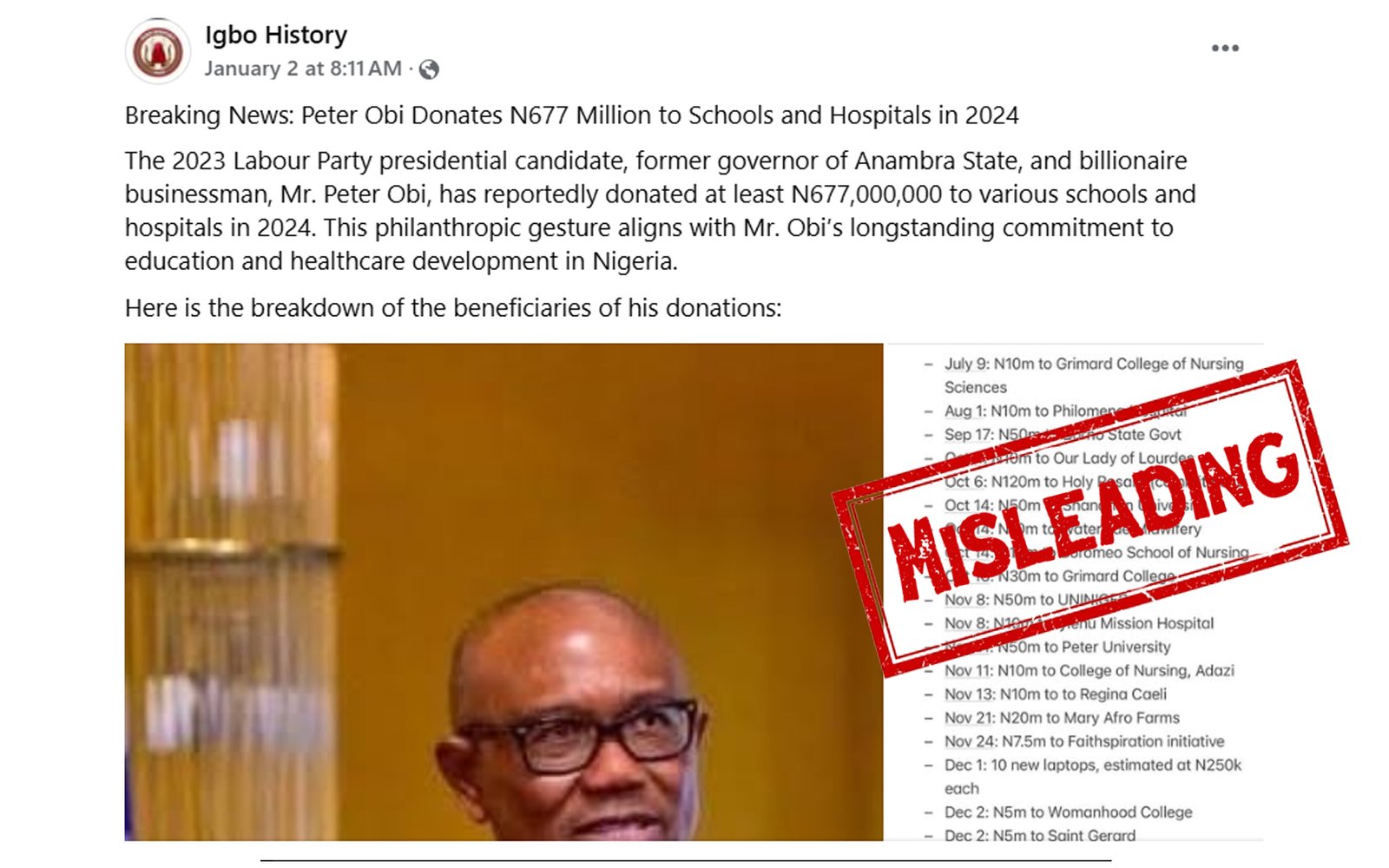The width and height of the screenshot is (1389, 868).
Task: Open the January 2 at 8:11 AM timestamp
Action: pyautogui.click(x=303, y=69)
